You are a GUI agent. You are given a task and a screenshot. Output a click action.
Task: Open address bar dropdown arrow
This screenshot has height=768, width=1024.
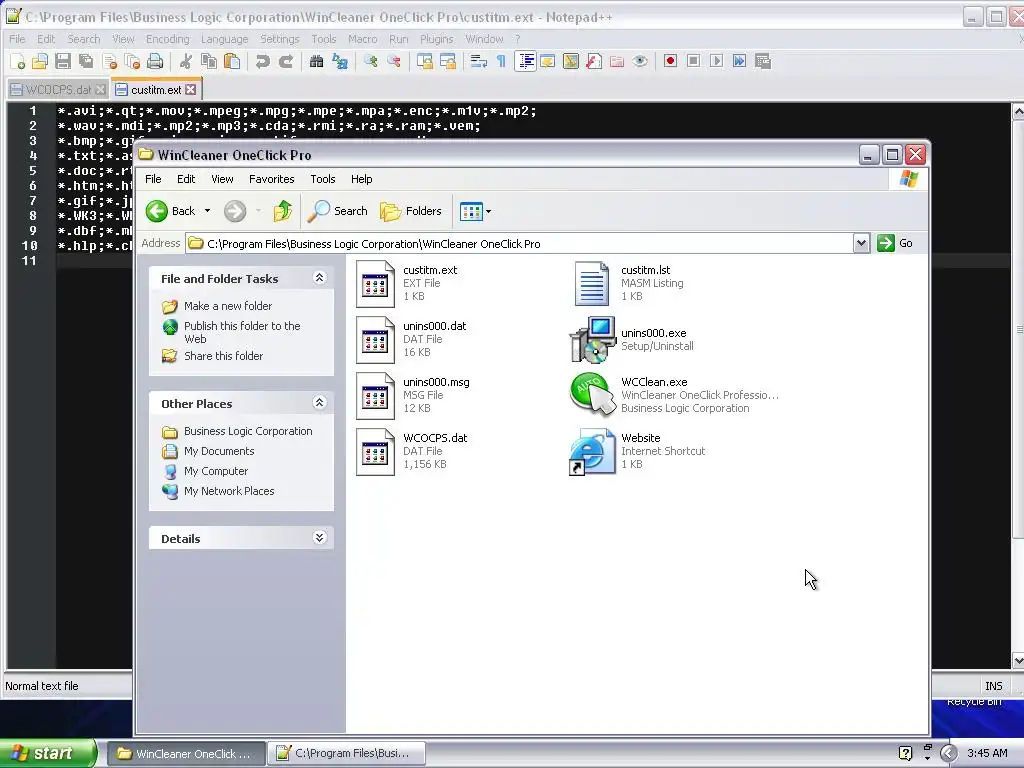tap(861, 244)
